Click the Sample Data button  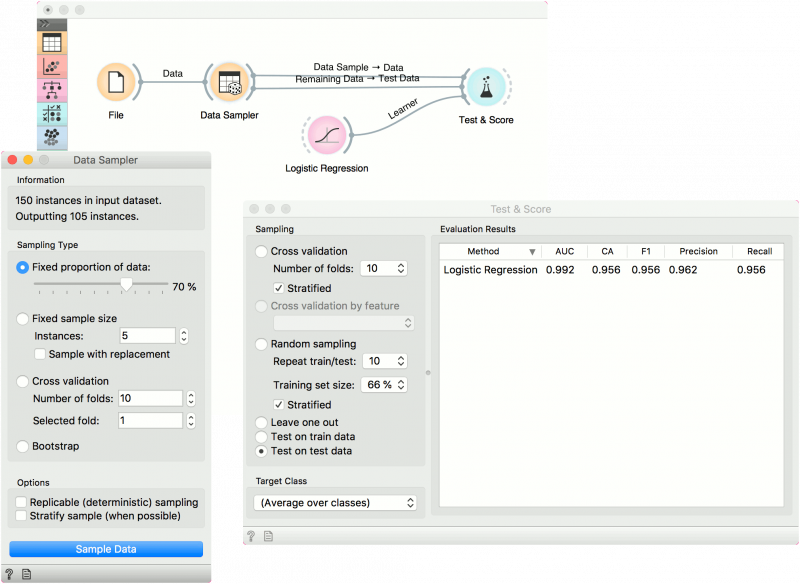point(106,549)
